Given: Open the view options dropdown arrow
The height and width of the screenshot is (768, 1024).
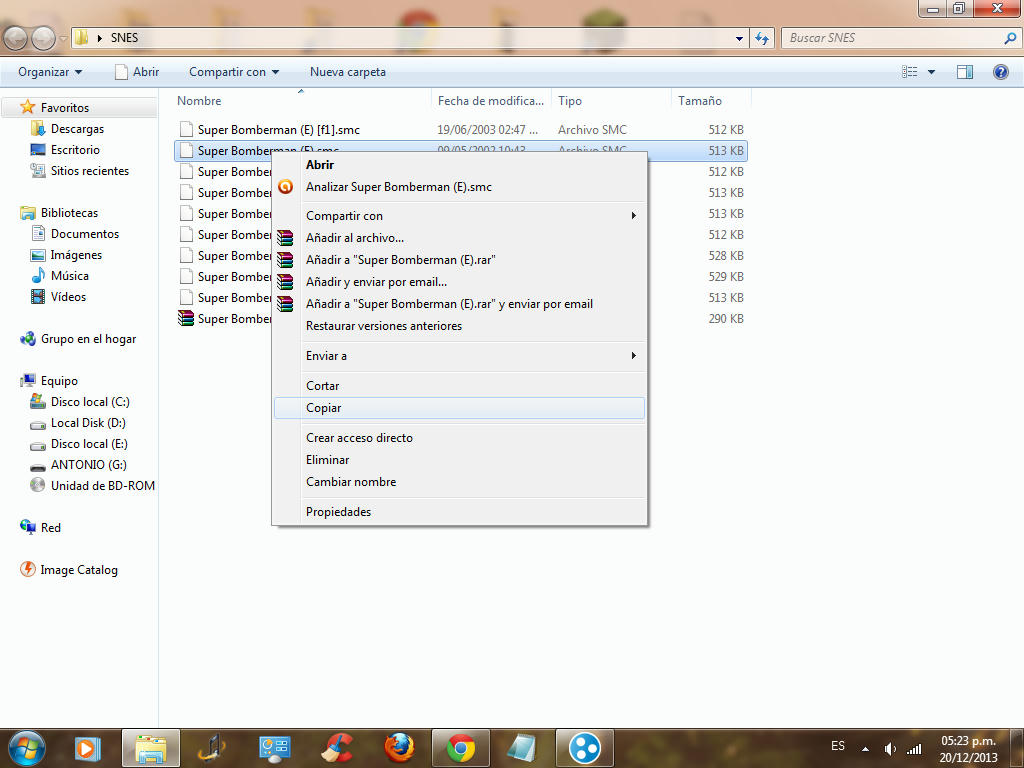Looking at the screenshot, I should pyautogui.click(x=932, y=72).
